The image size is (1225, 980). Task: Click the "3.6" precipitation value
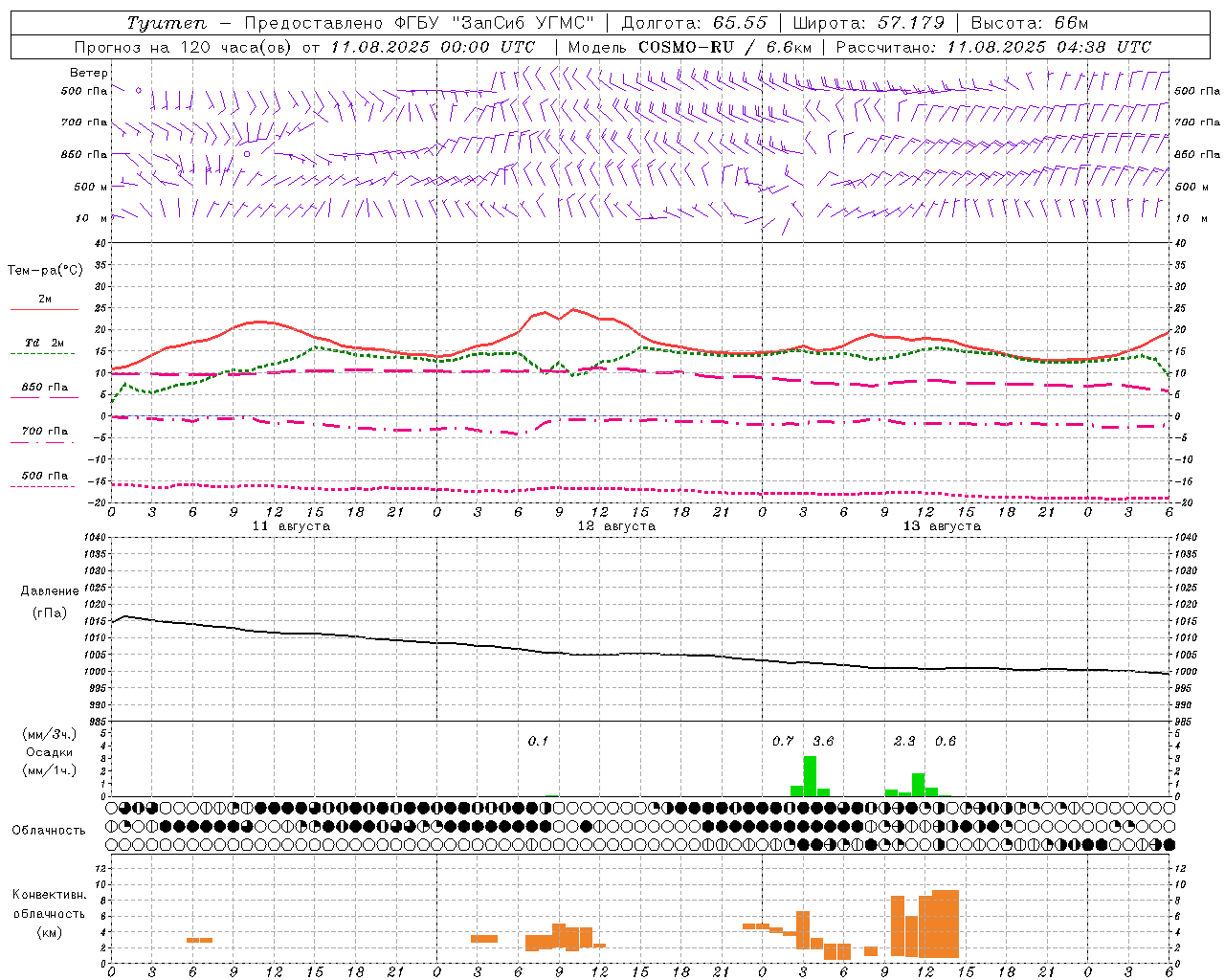tap(823, 742)
